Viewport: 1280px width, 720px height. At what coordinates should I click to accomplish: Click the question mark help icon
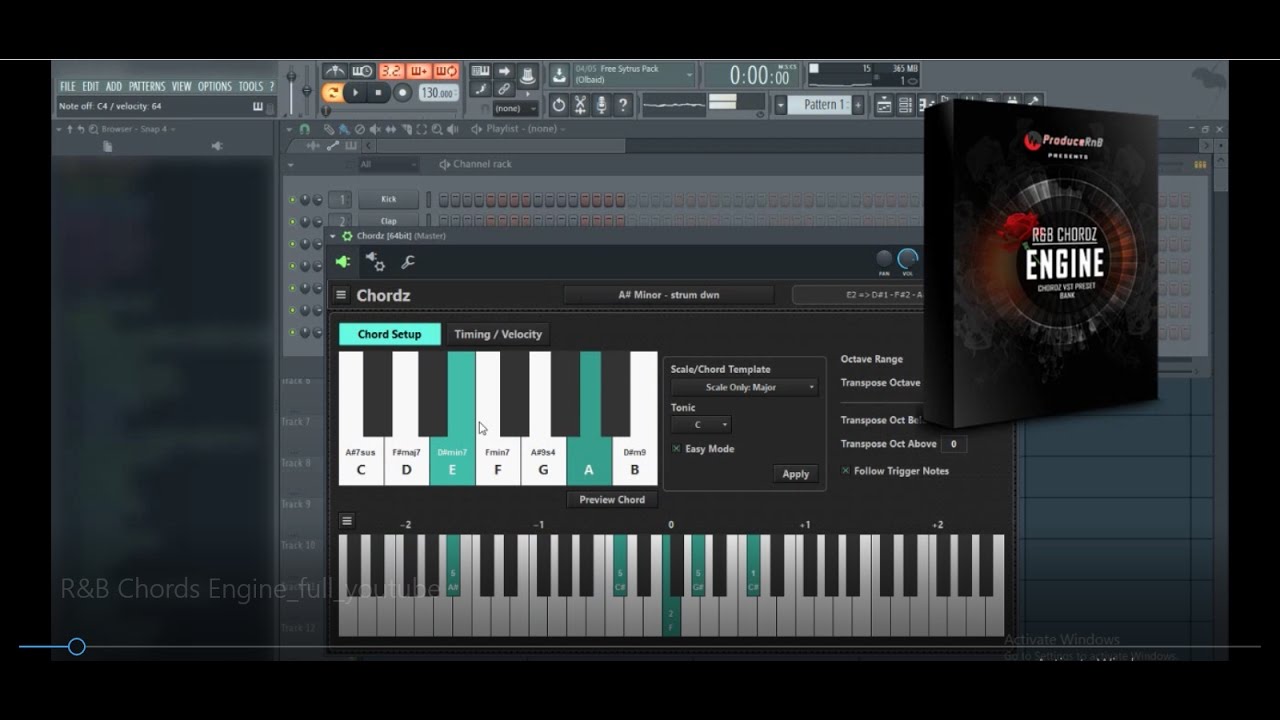coord(623,105)
